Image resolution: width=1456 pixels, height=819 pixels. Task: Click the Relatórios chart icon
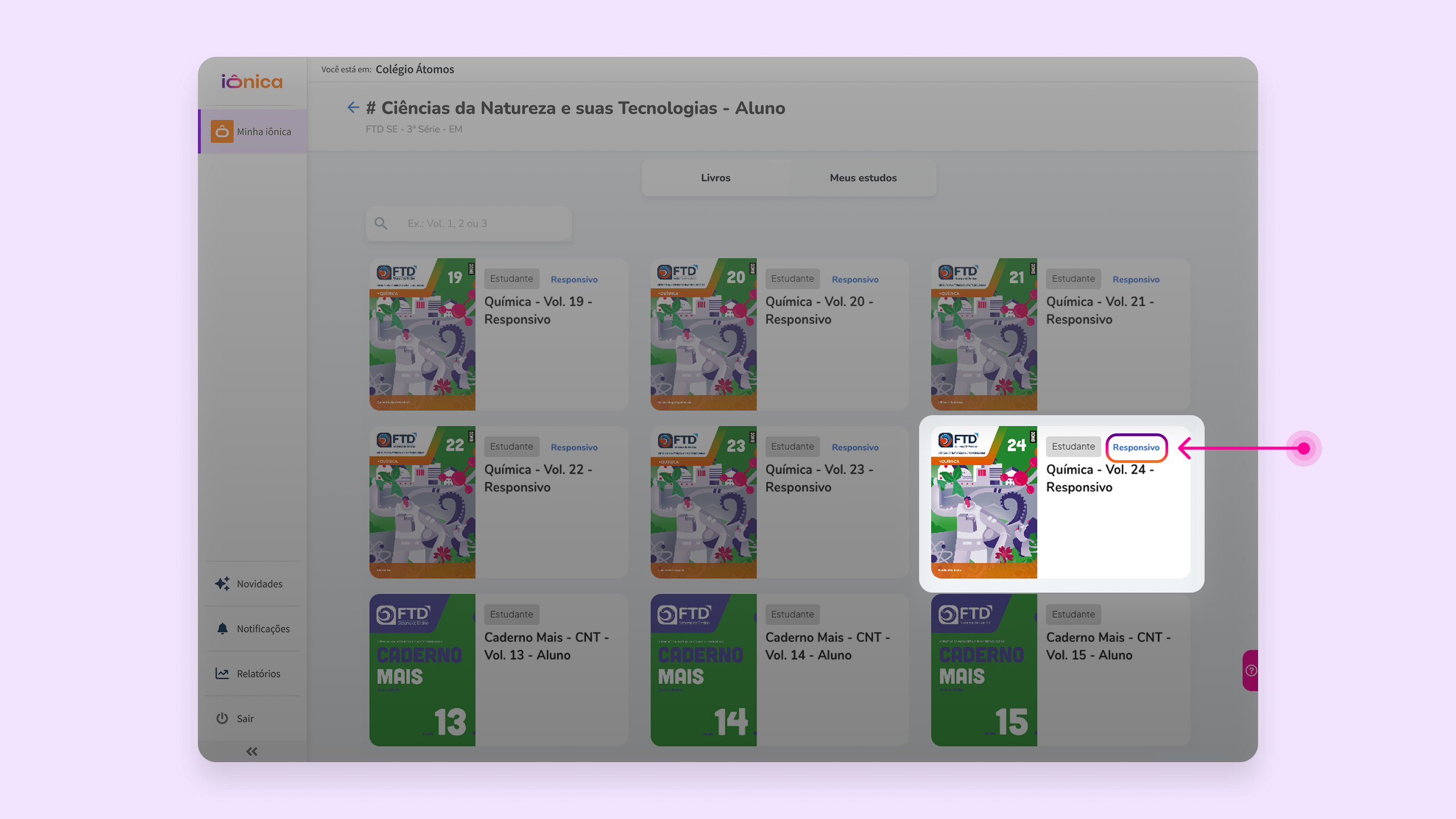[x=222, y=673]
